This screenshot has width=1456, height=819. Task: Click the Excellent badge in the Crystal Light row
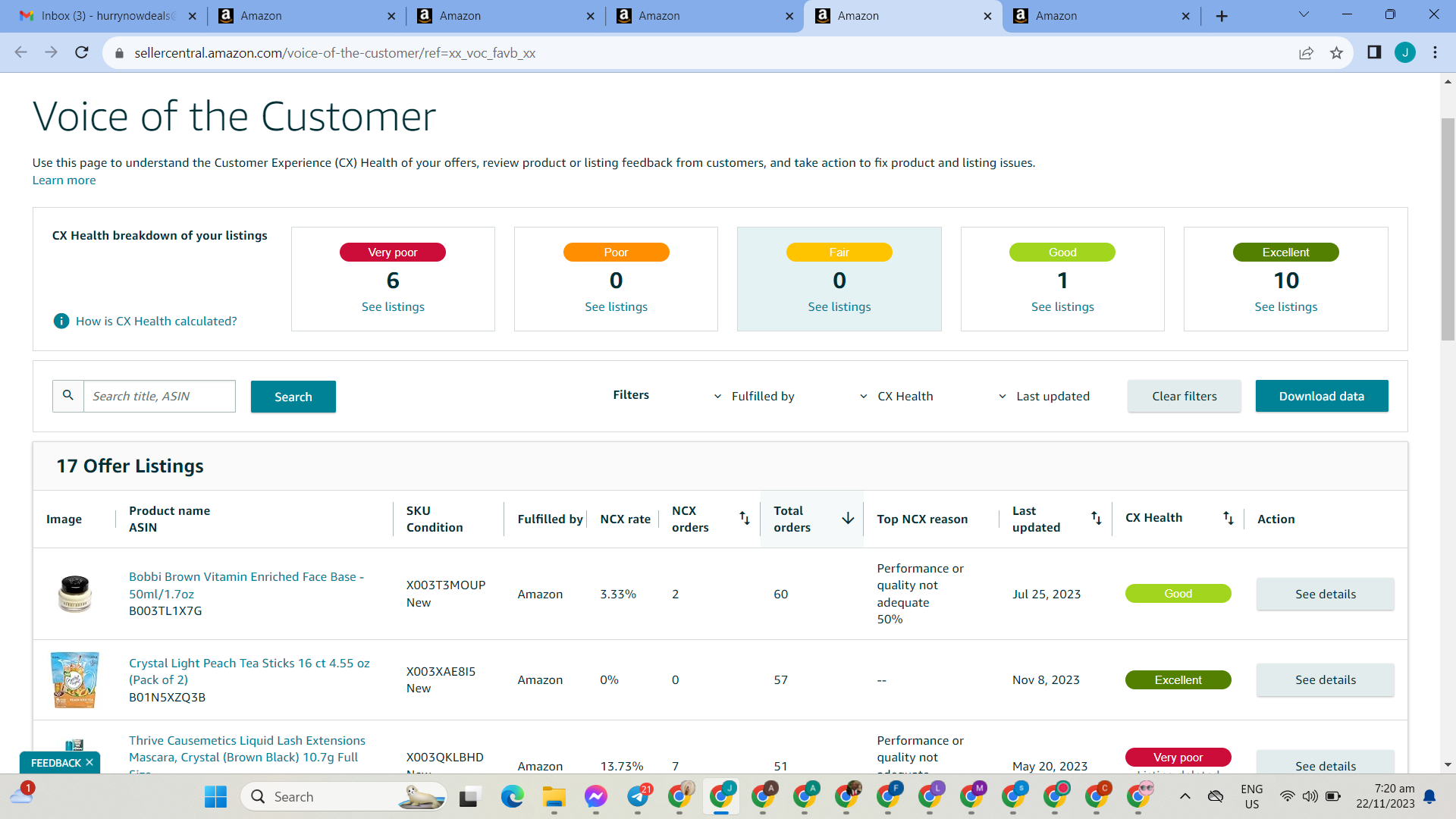[x=1178, y=679]
